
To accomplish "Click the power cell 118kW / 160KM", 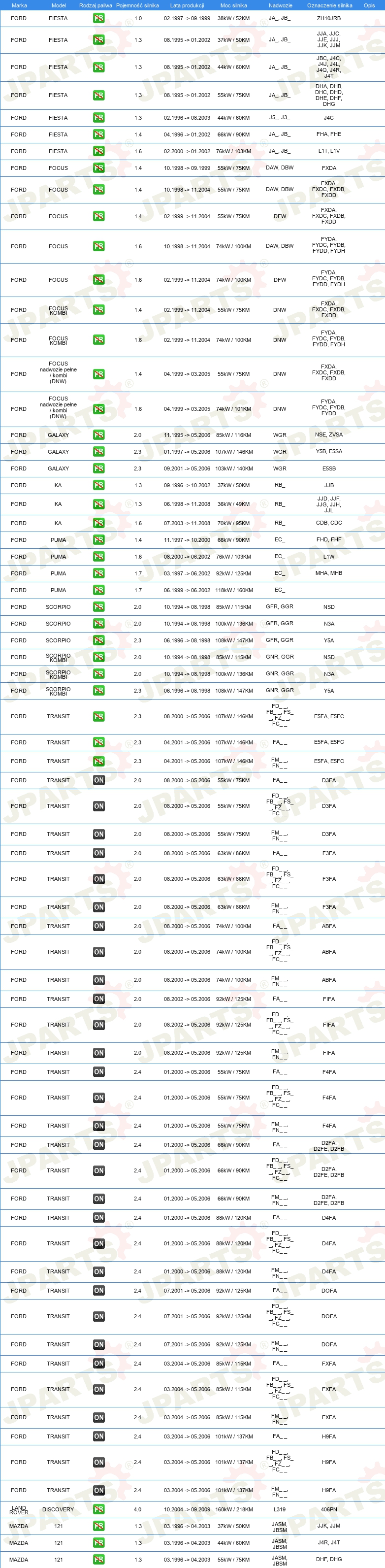I will pos(233,590).
